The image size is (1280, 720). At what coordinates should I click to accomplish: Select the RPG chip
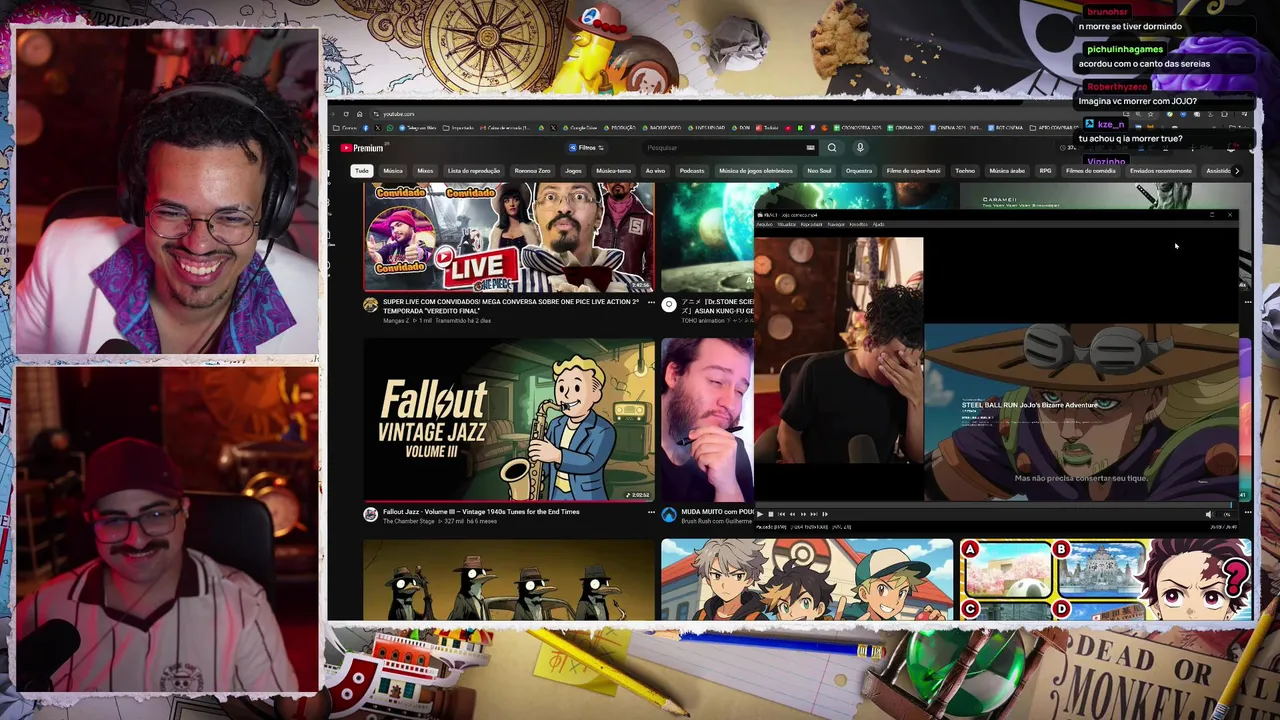point(1046,171)
